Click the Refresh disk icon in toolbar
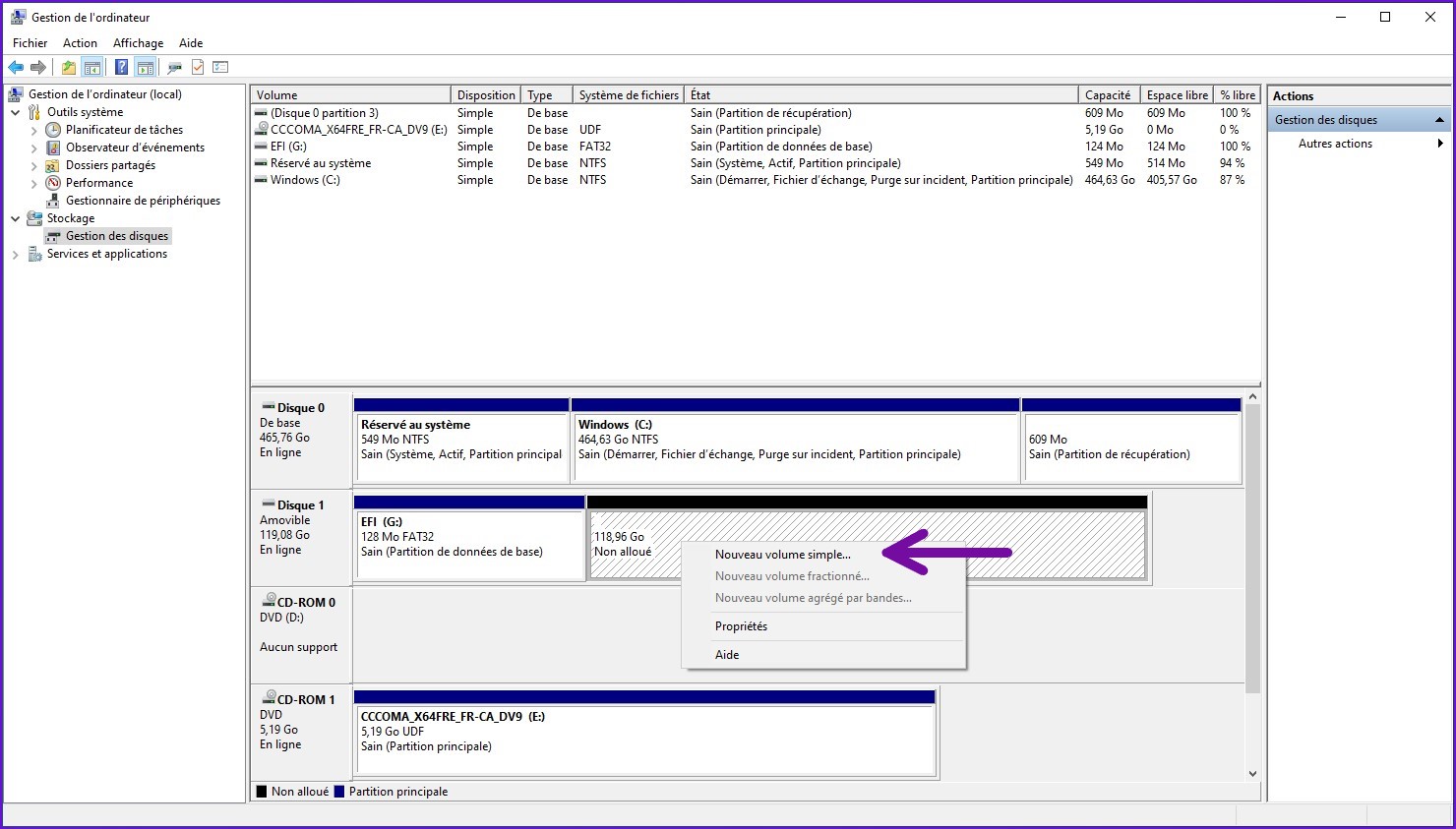 coord(174,68)
